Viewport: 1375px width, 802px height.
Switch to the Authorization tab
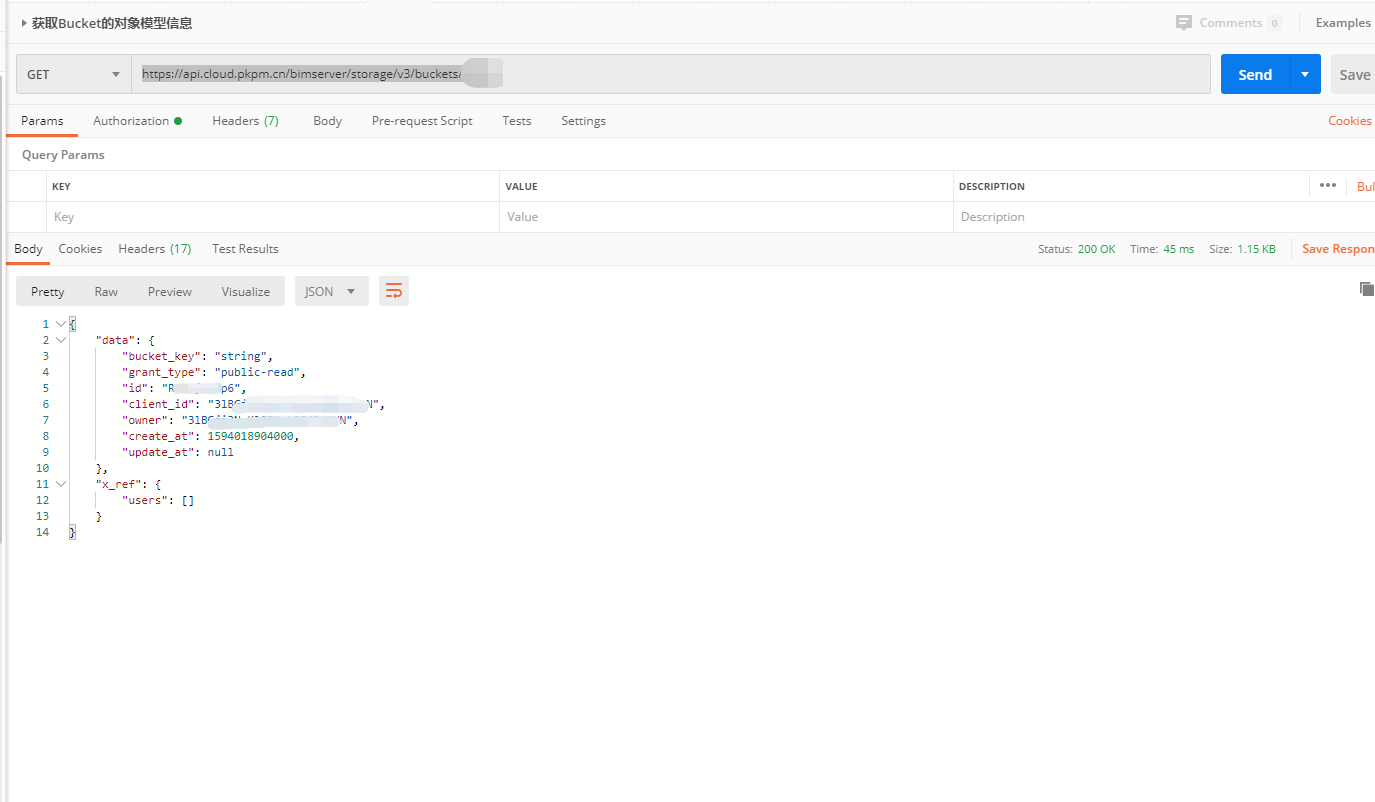(x=137, y=121)
